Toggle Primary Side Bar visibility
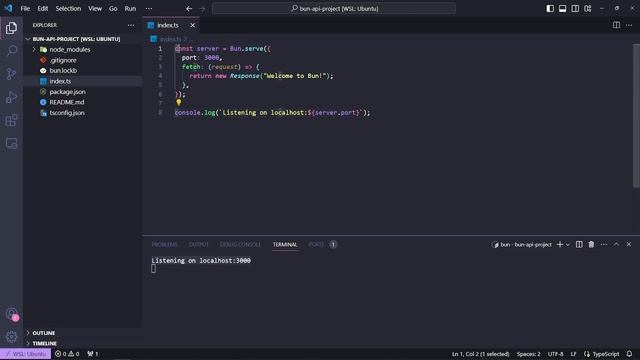This screenshot has width=640, height=360. [550, 8]
